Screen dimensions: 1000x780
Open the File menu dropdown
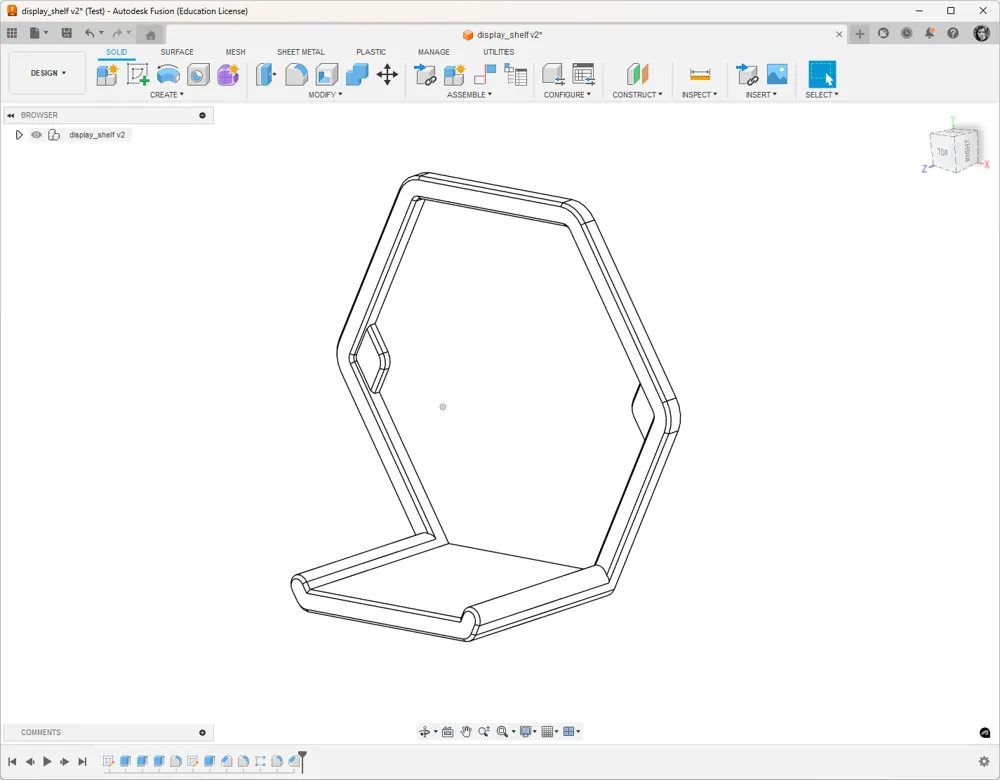point(38,33)
